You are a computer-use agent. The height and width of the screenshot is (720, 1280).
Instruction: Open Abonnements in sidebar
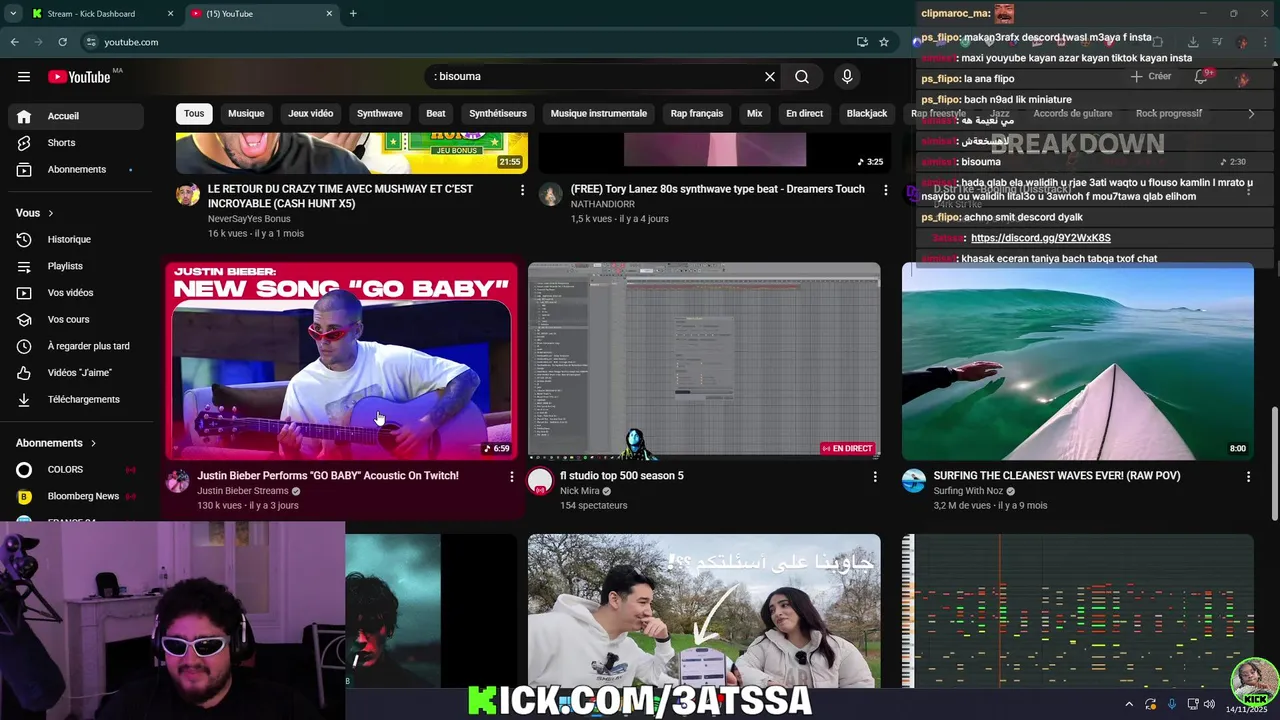[76, 170]
